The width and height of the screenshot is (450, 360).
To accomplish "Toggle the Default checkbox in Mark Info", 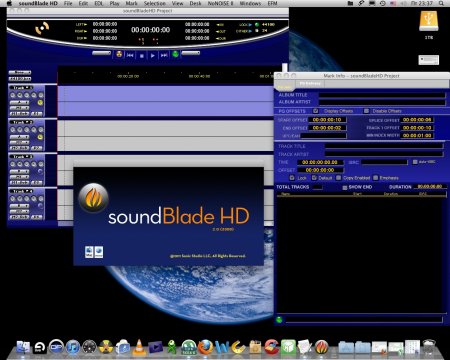I will pos(314,178).
